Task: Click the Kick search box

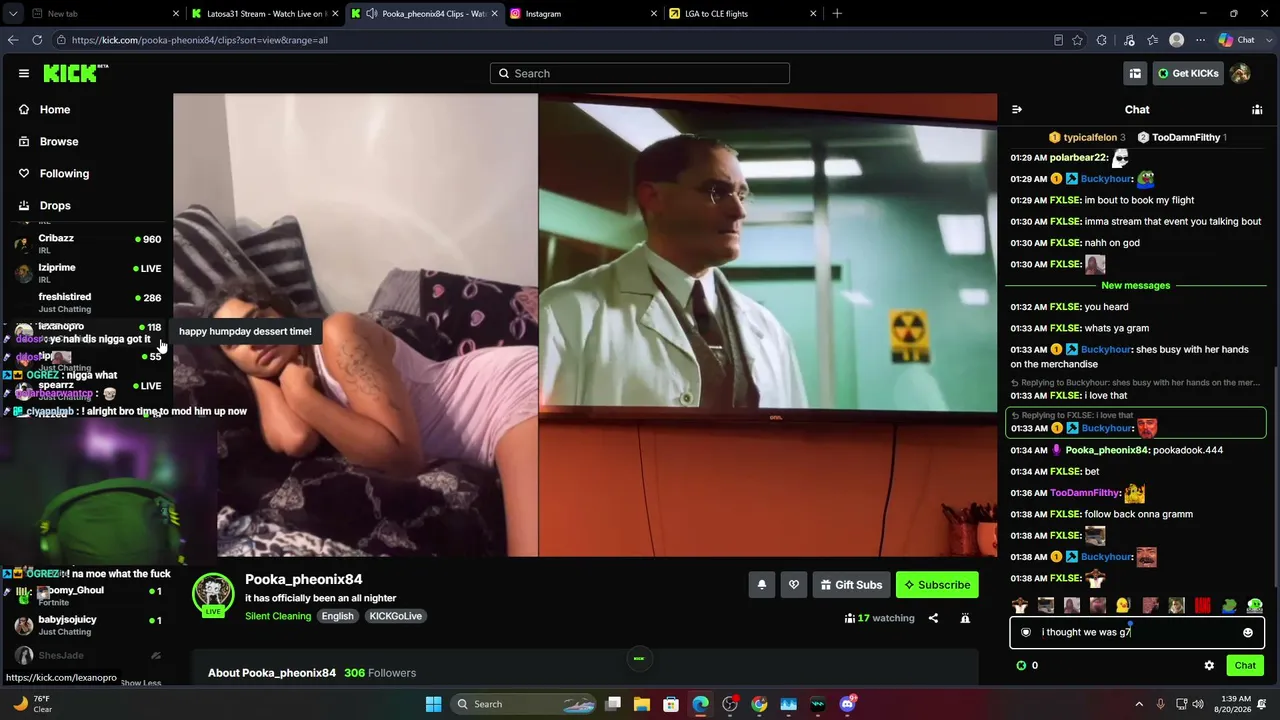Action: (640, 73)
